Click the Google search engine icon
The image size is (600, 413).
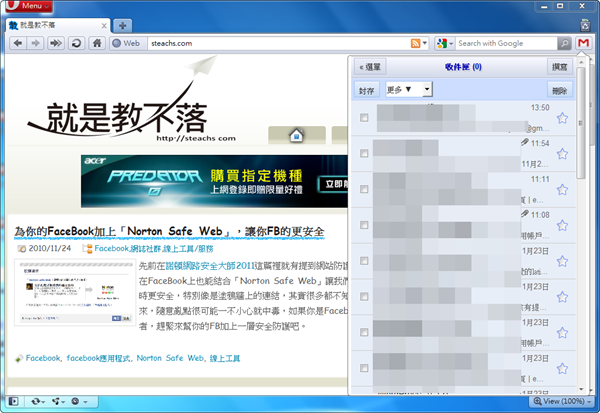click(442, 43)
